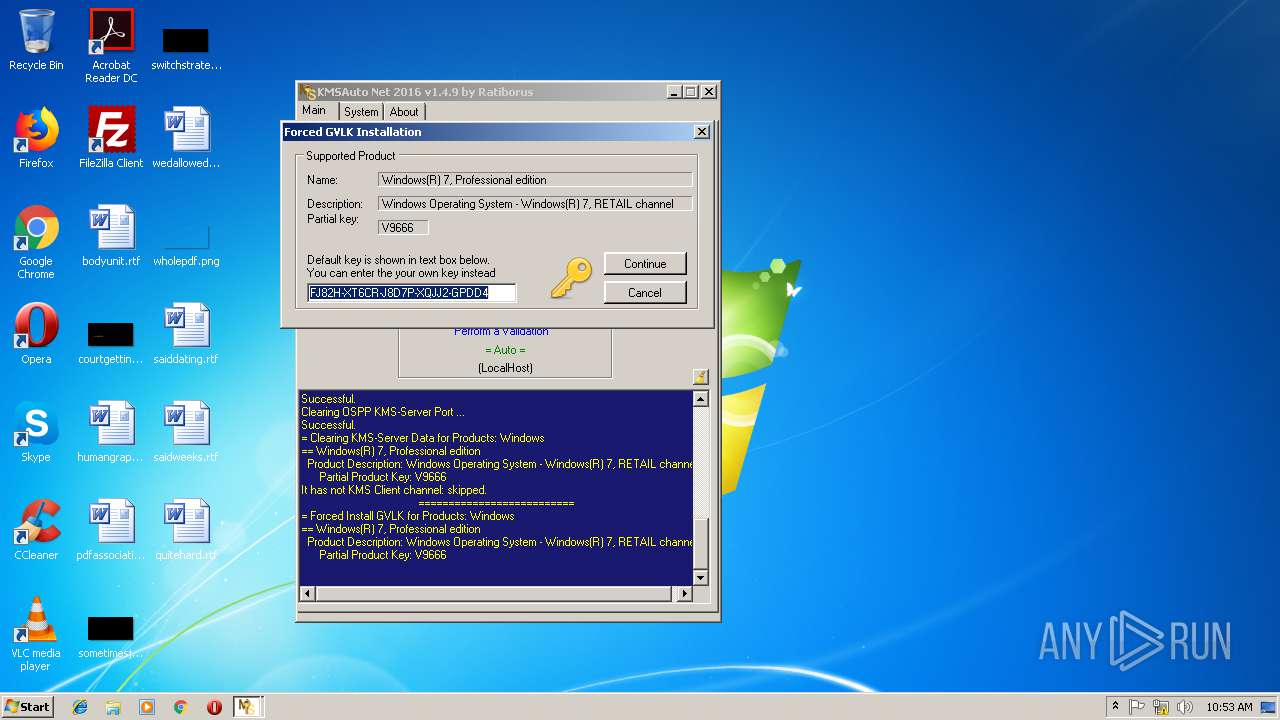Click the Action Center flag icon
Viewport: 1280px width, 720px height.
(x=1137, y=707)
